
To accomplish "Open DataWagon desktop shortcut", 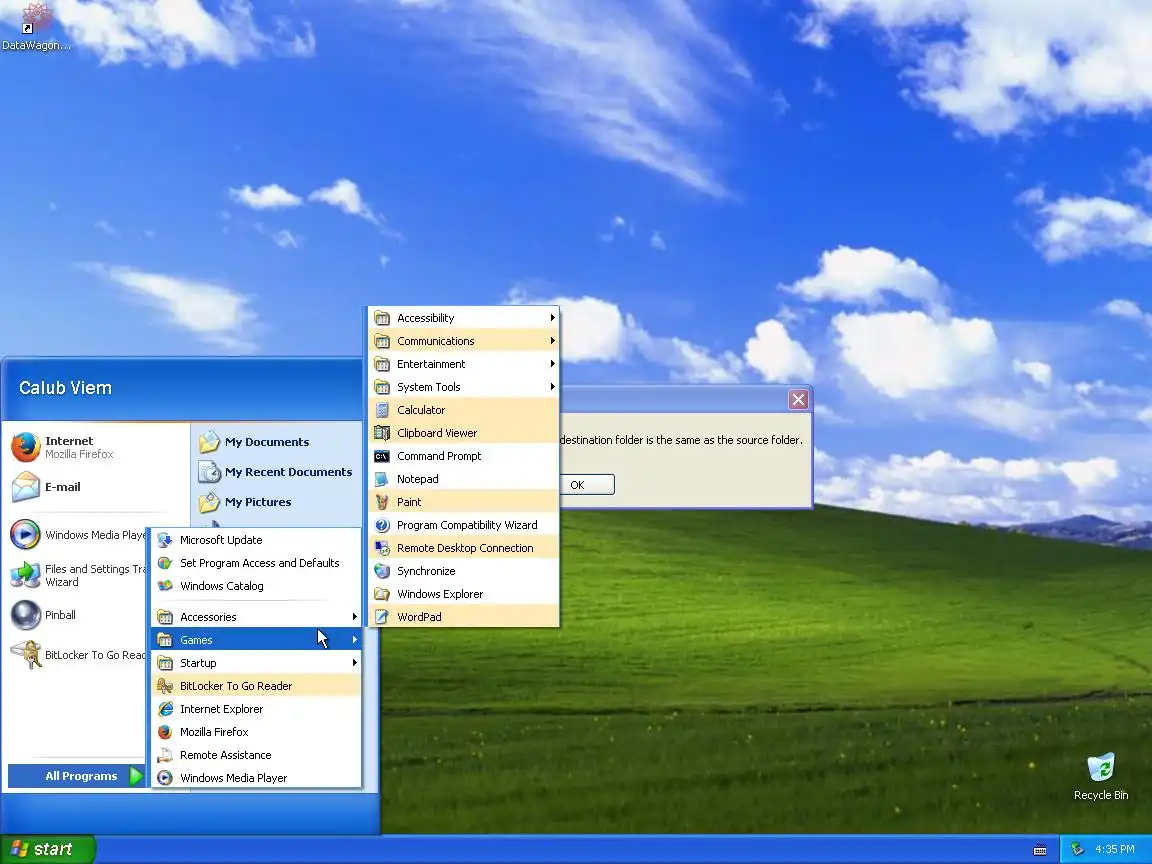I will click(36, 26).
